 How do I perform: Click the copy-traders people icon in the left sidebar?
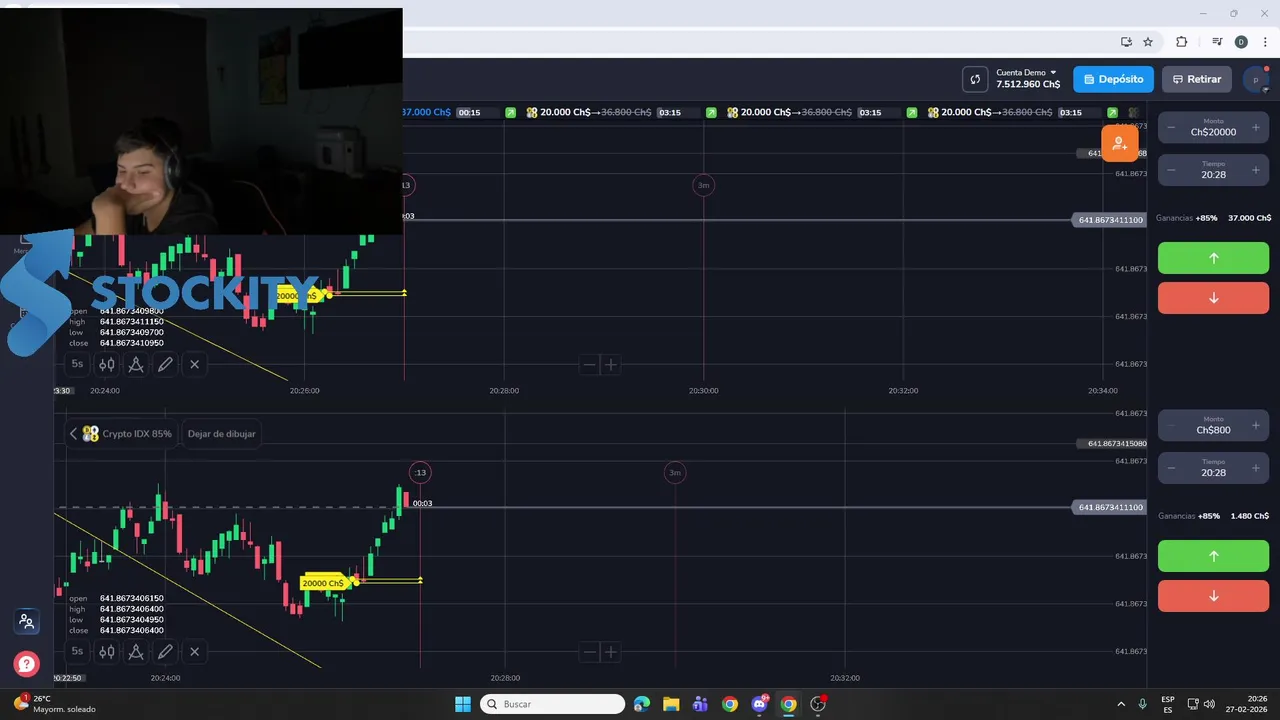[26, 621]
